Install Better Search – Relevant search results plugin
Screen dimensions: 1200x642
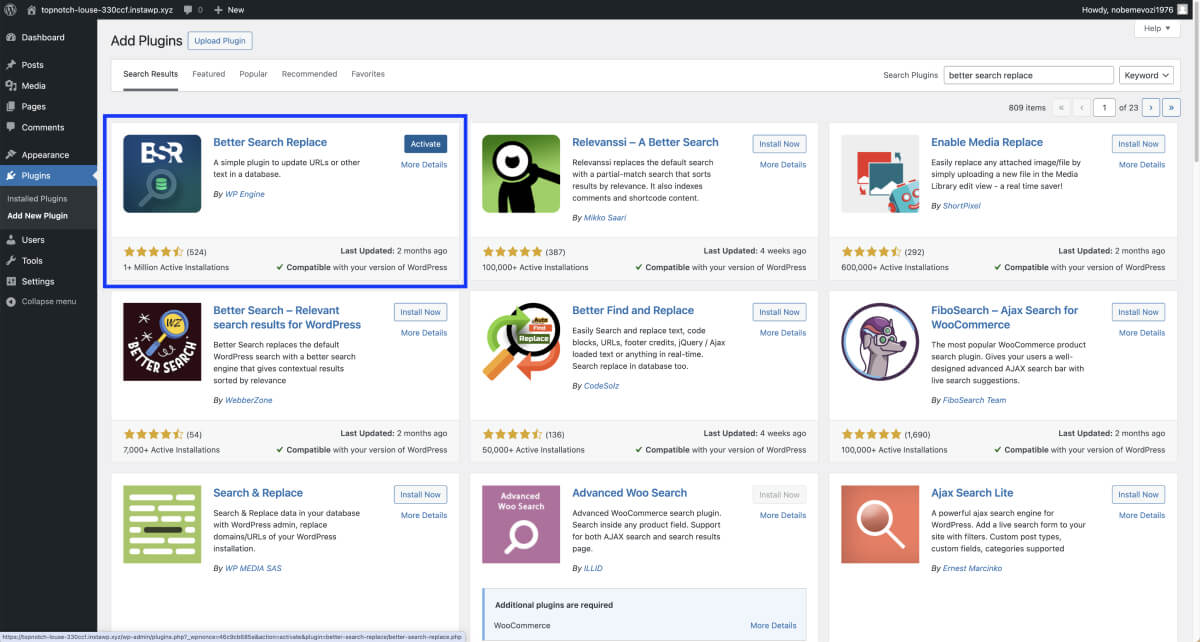click(x=420, y=312)
